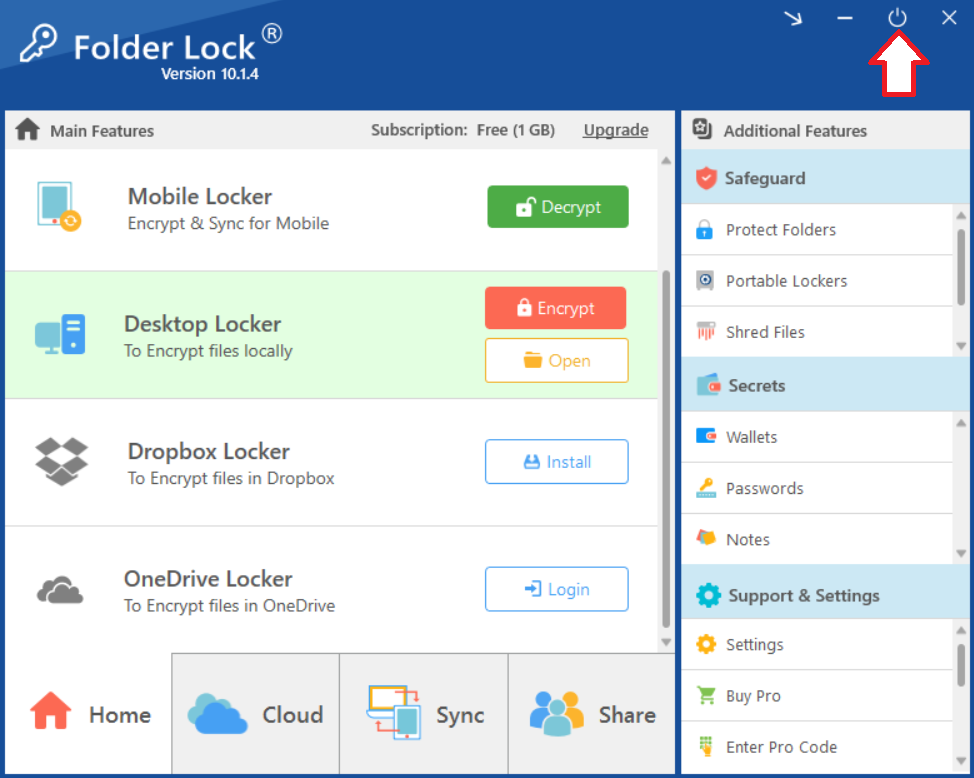Open Notes
Image resolution: width=974 pixels, height=778 pixels.
pyautogui.click(x=817, y=539)
